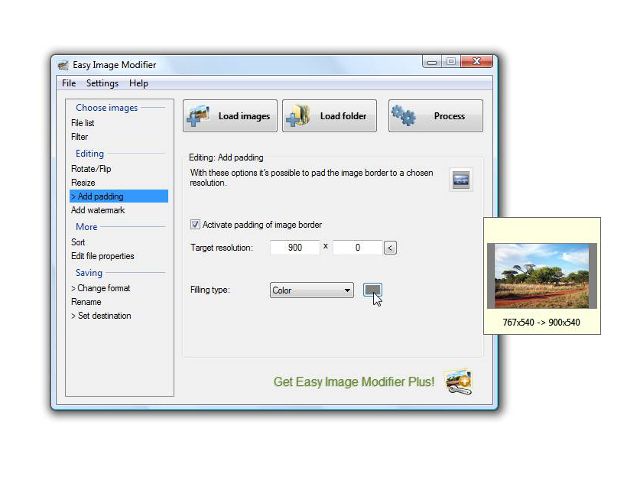Open the Filter section

pos(80,137)
